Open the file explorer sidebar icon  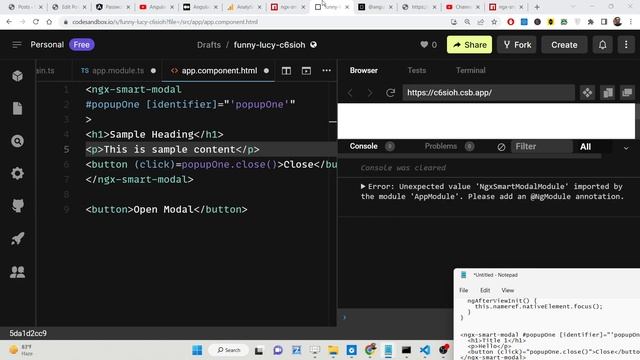pos(18,109)
